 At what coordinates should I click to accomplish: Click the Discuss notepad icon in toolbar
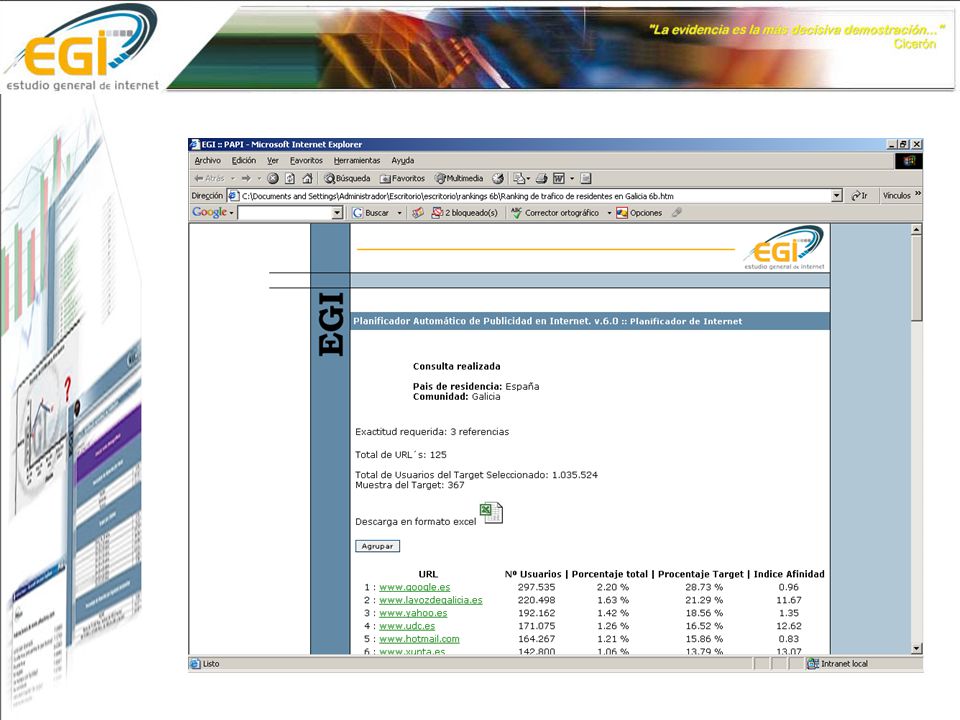(586, 178)
